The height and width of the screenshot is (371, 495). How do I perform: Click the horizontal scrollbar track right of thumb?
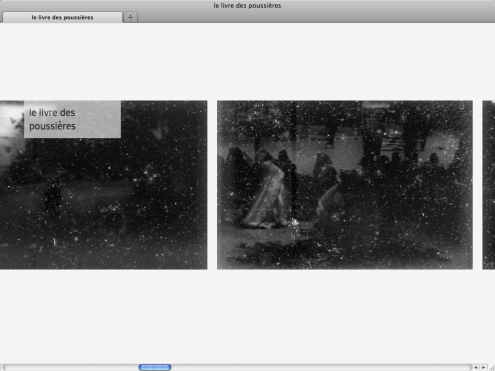322,367
